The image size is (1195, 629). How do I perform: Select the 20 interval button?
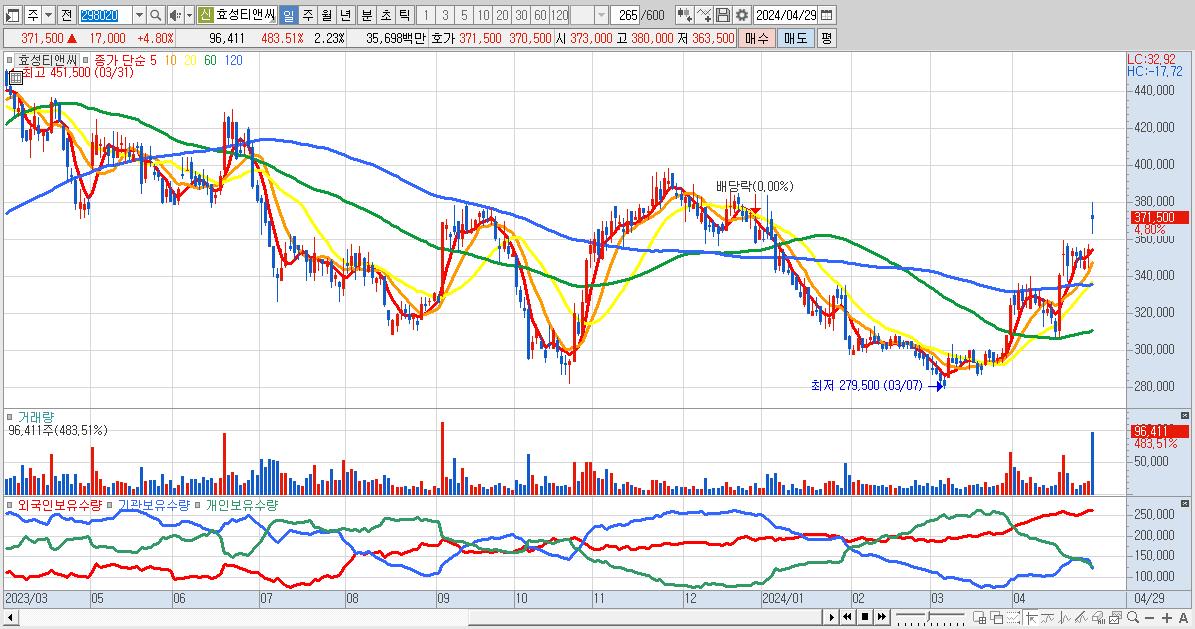[x=502, y=14]
